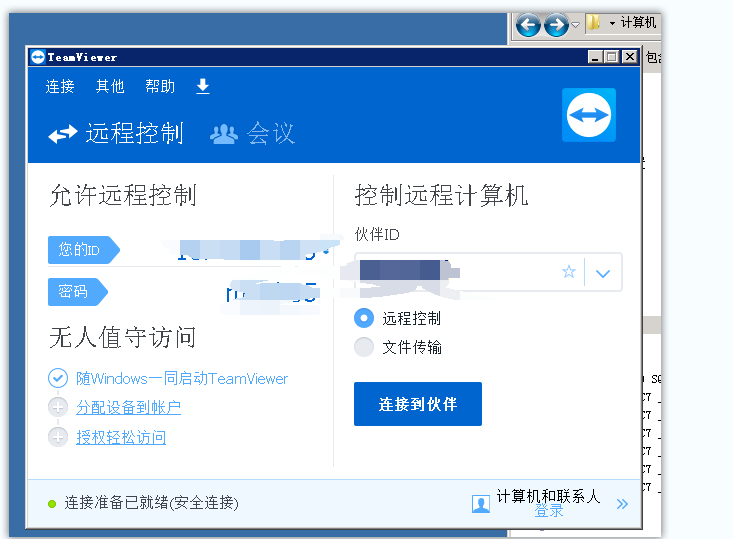Minimize the TeamViewer window

[595, 57]
